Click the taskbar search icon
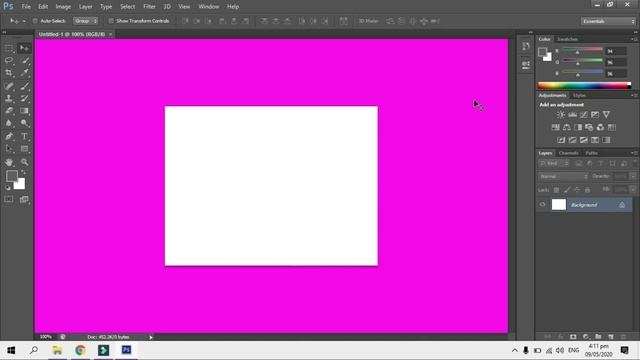 (x=34, y=350)
